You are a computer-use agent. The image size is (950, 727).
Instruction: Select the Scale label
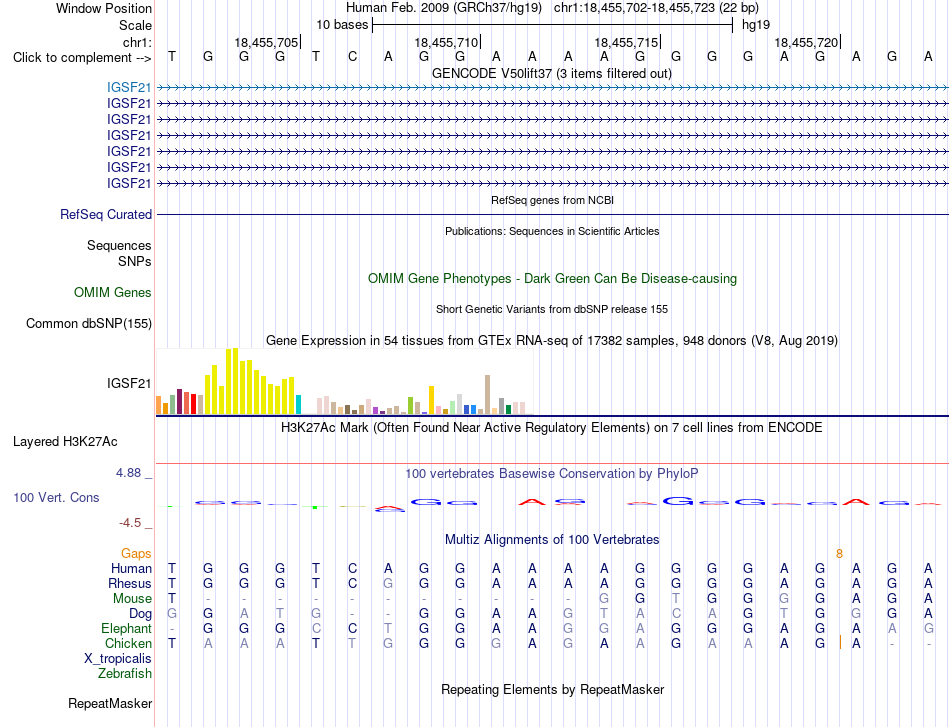point(135,25)
